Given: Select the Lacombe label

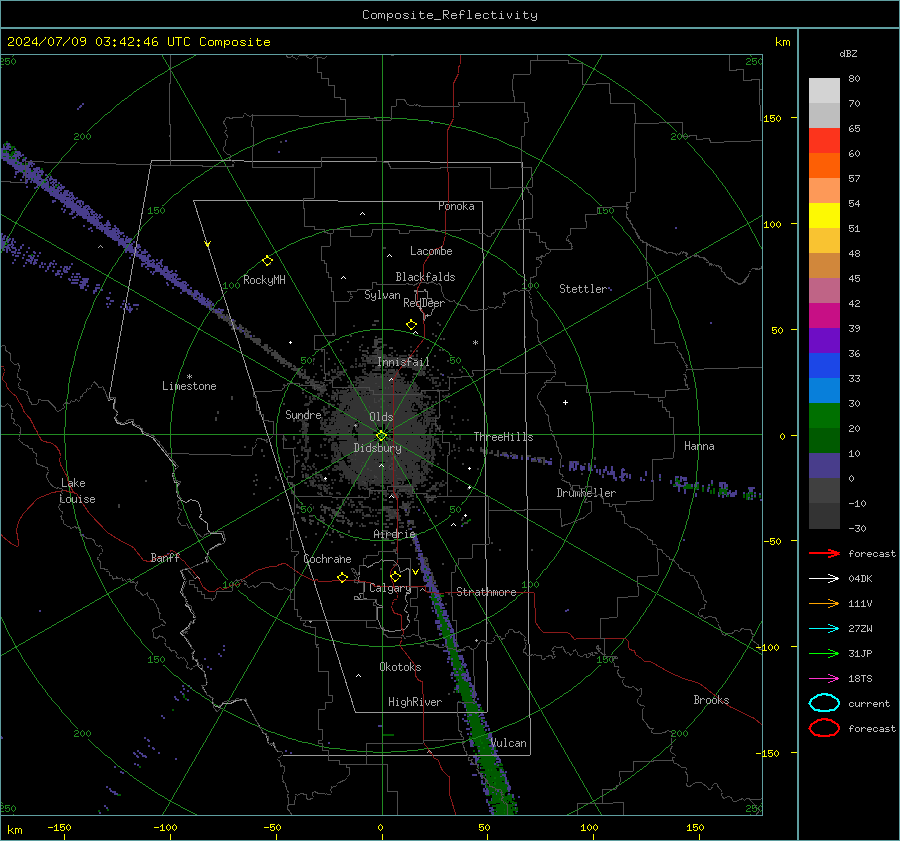Looking at the screenshot, I should (431, 251).
